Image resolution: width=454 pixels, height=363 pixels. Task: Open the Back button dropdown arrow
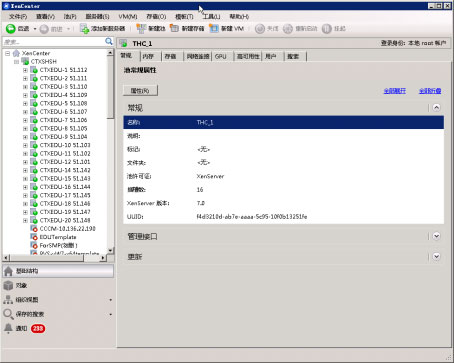35,29
